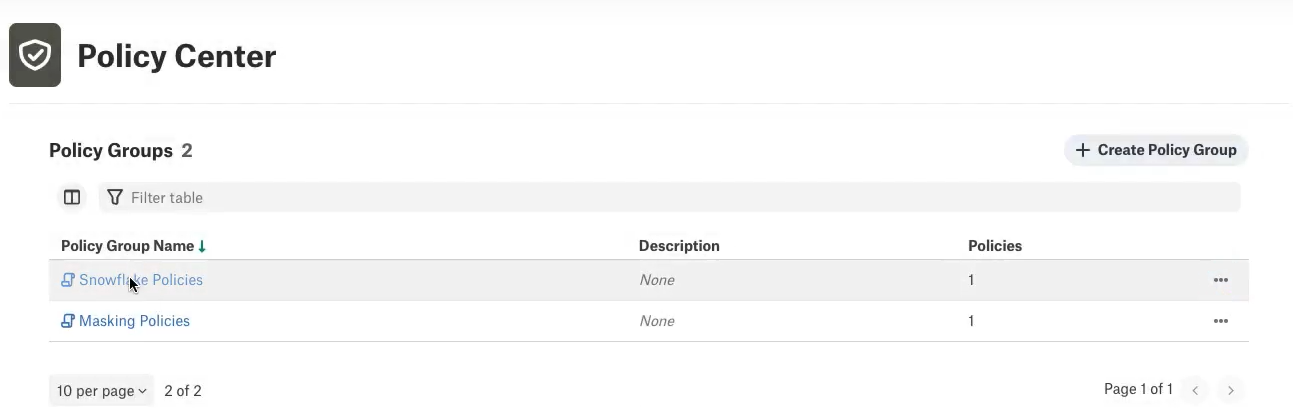The image size is (1293, 419).
Task: Click the sort arrow next to Policy Group Name
Action: 202,246
